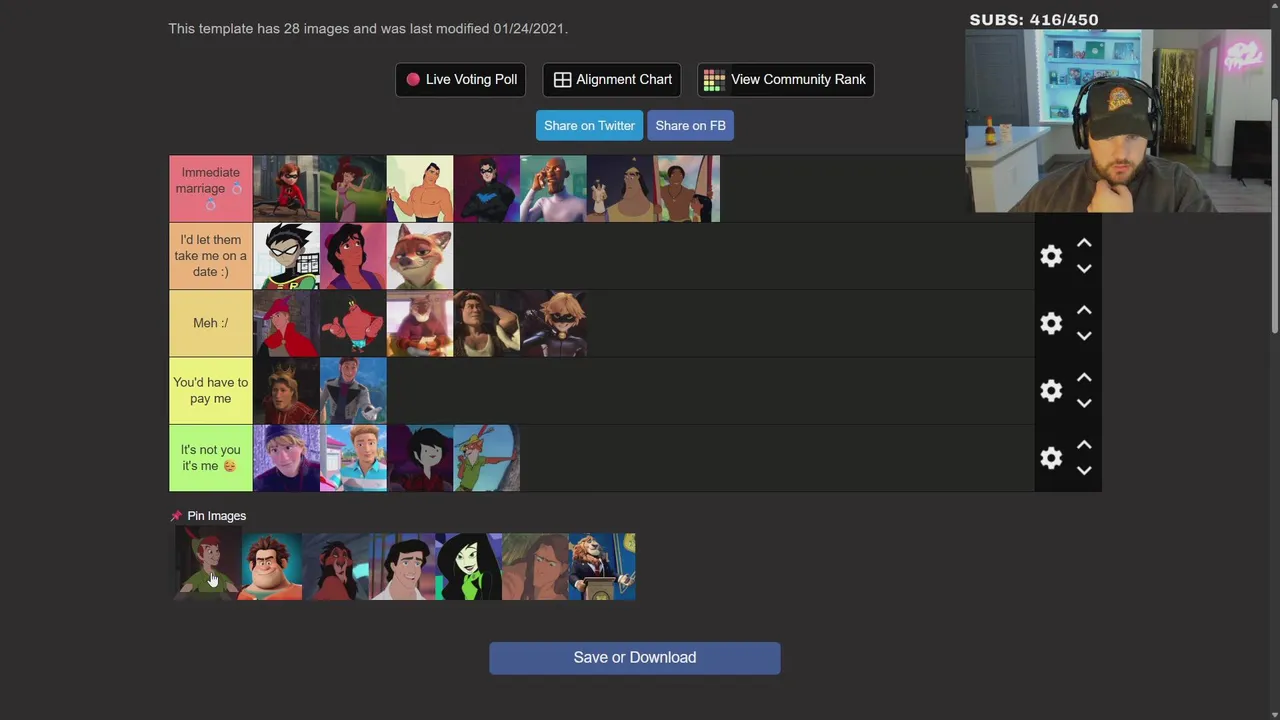Pick the Hans from Frozen image
This screenshot has width=1280, height=720.
click(x=353, y=390)
